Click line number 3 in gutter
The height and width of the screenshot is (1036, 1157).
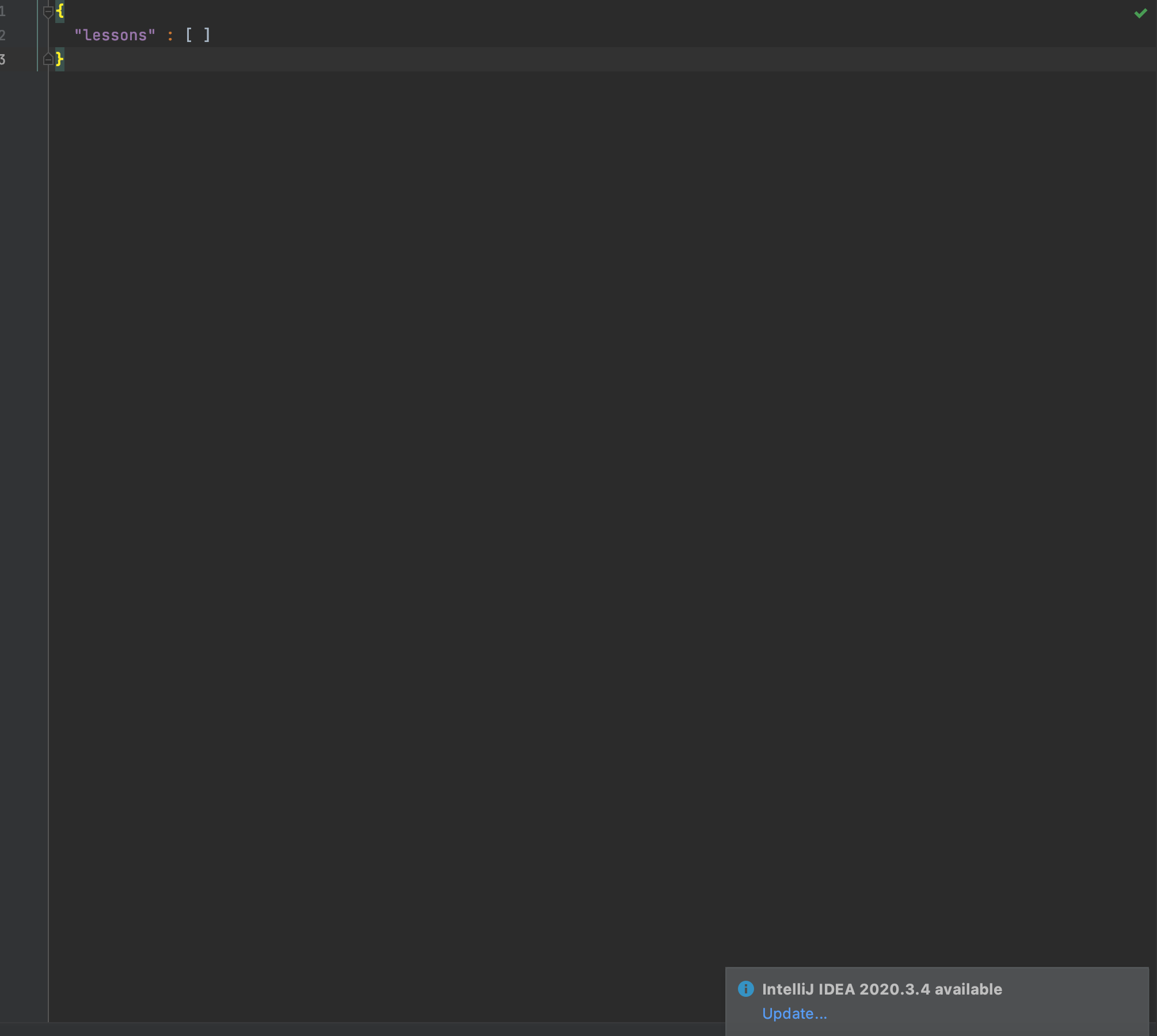(x=3, y=59)
